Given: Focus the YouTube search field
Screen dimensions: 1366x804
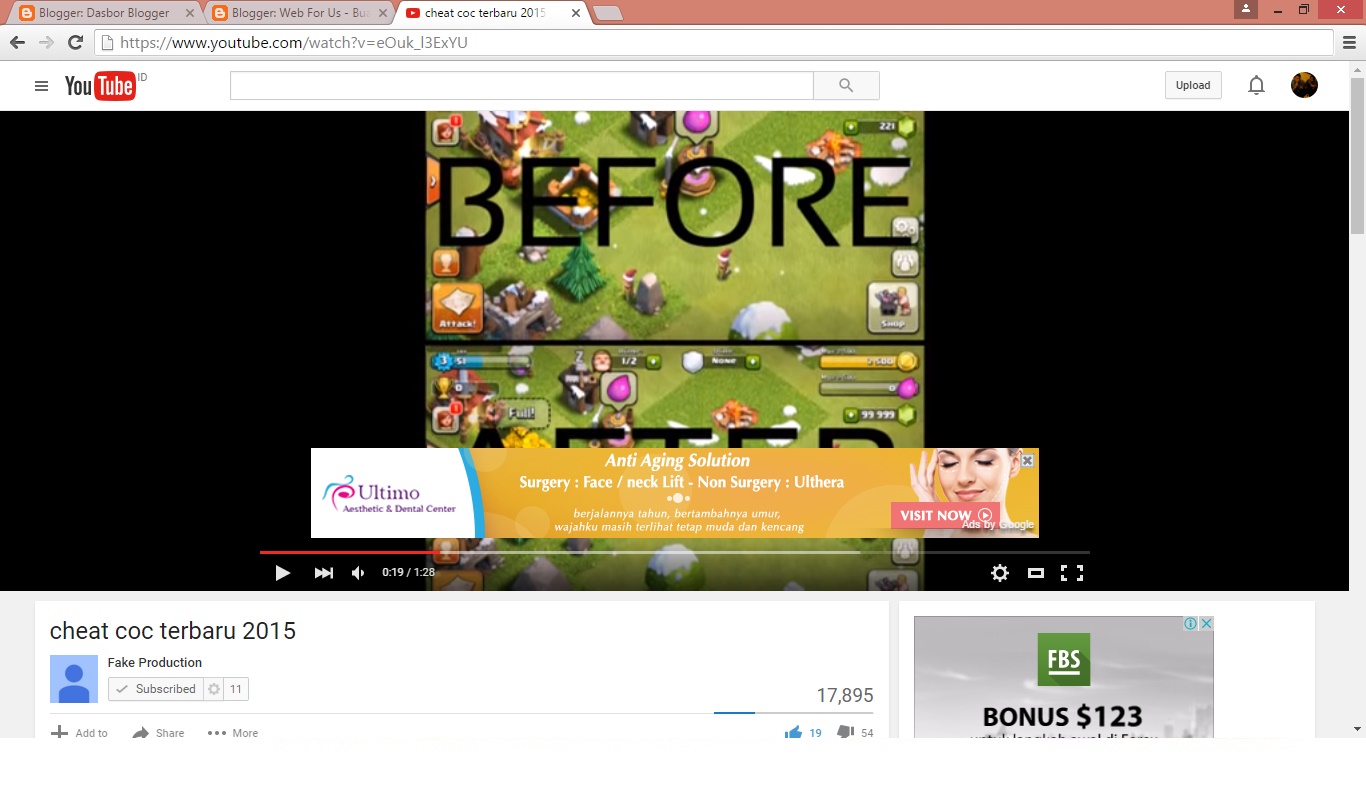Looking at the screenshot, I should [522, 86].
